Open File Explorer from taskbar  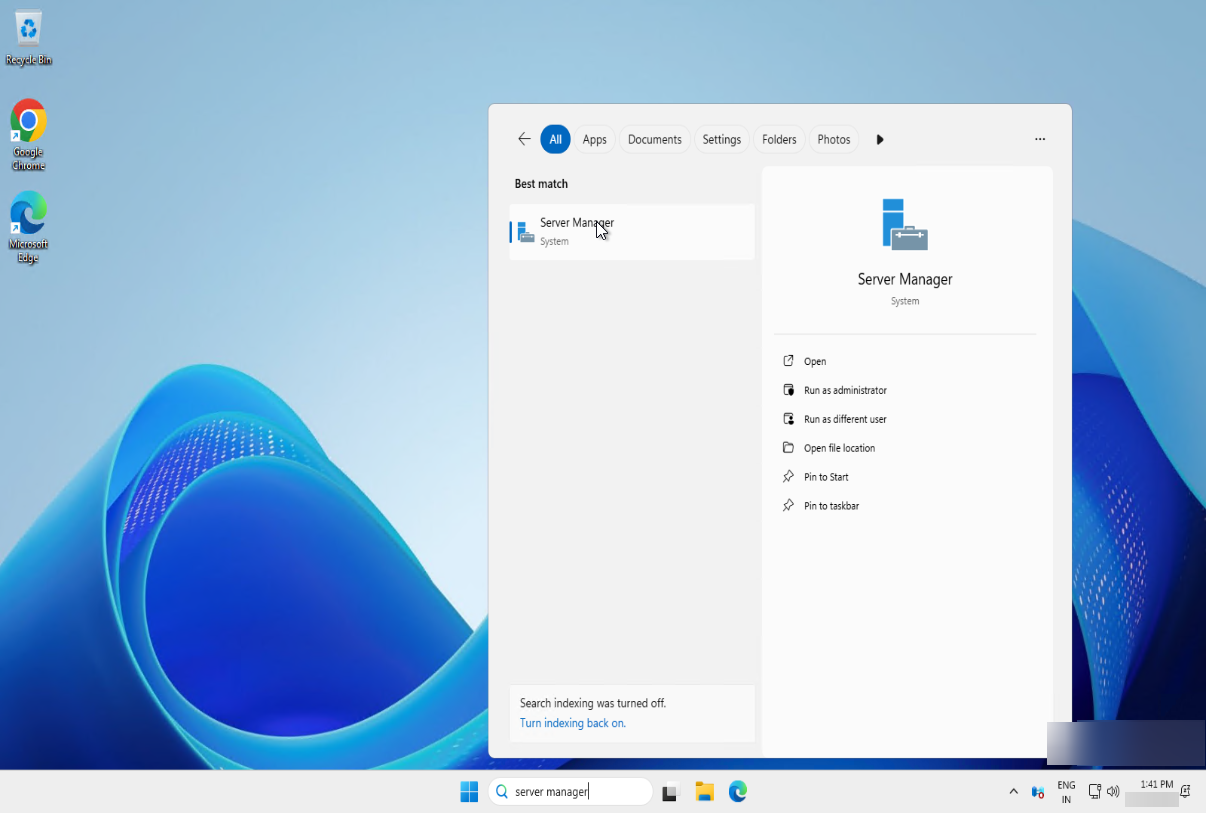pyautogui.click(x=704, y=792)
